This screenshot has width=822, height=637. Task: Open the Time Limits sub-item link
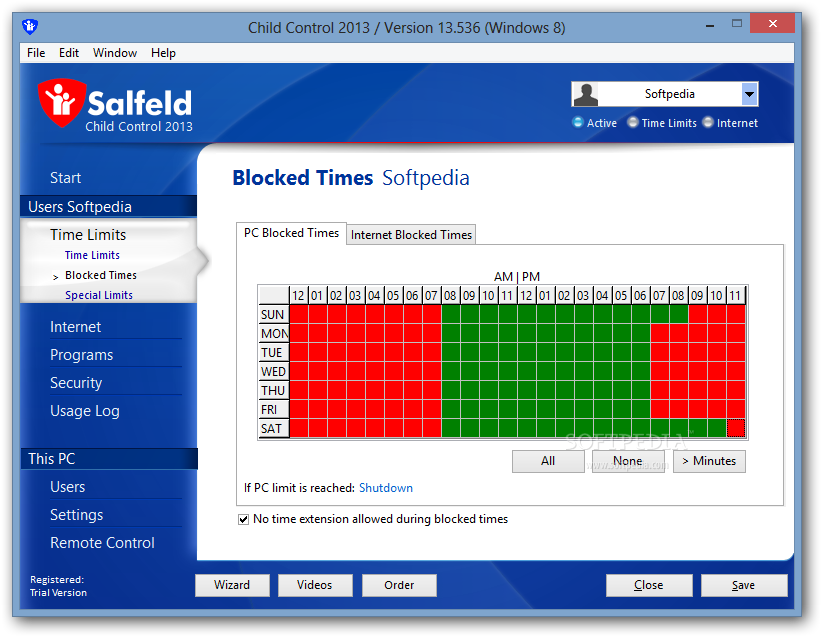[x=92, y=255]
